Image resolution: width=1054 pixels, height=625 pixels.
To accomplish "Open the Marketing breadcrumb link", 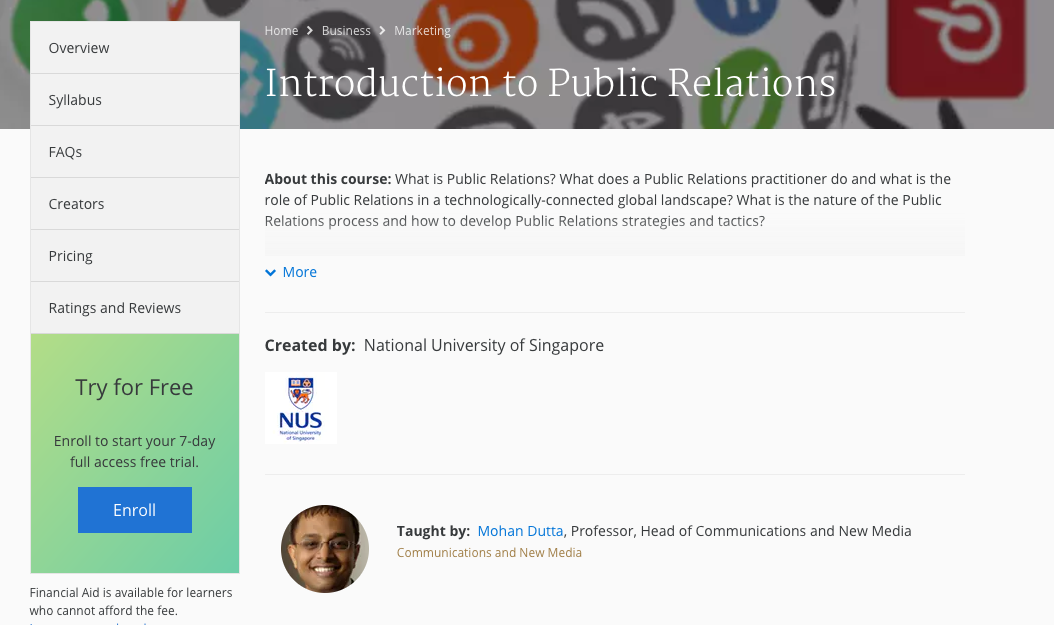I will coord(422,31).
